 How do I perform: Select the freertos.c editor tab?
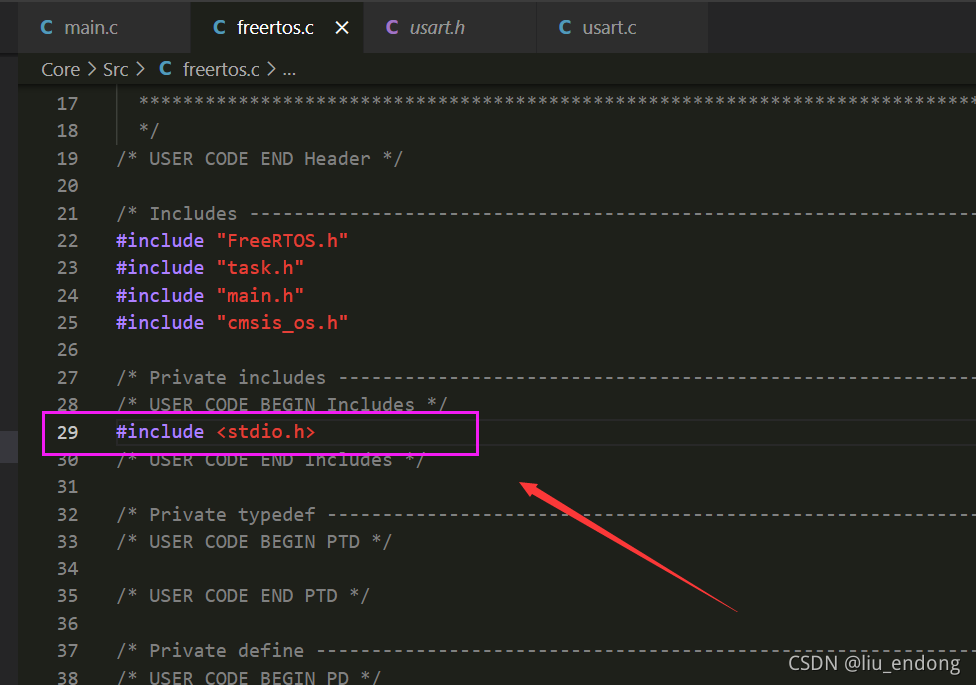point(276,27)
